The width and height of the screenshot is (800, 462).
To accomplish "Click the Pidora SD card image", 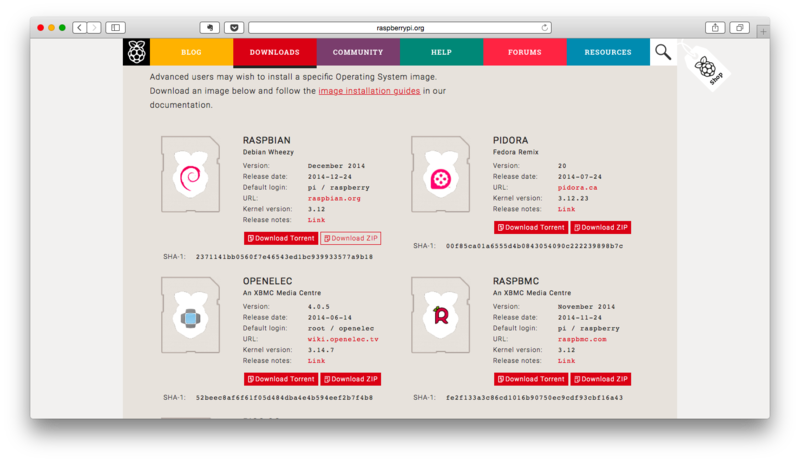I will click(x=440, y=174).
